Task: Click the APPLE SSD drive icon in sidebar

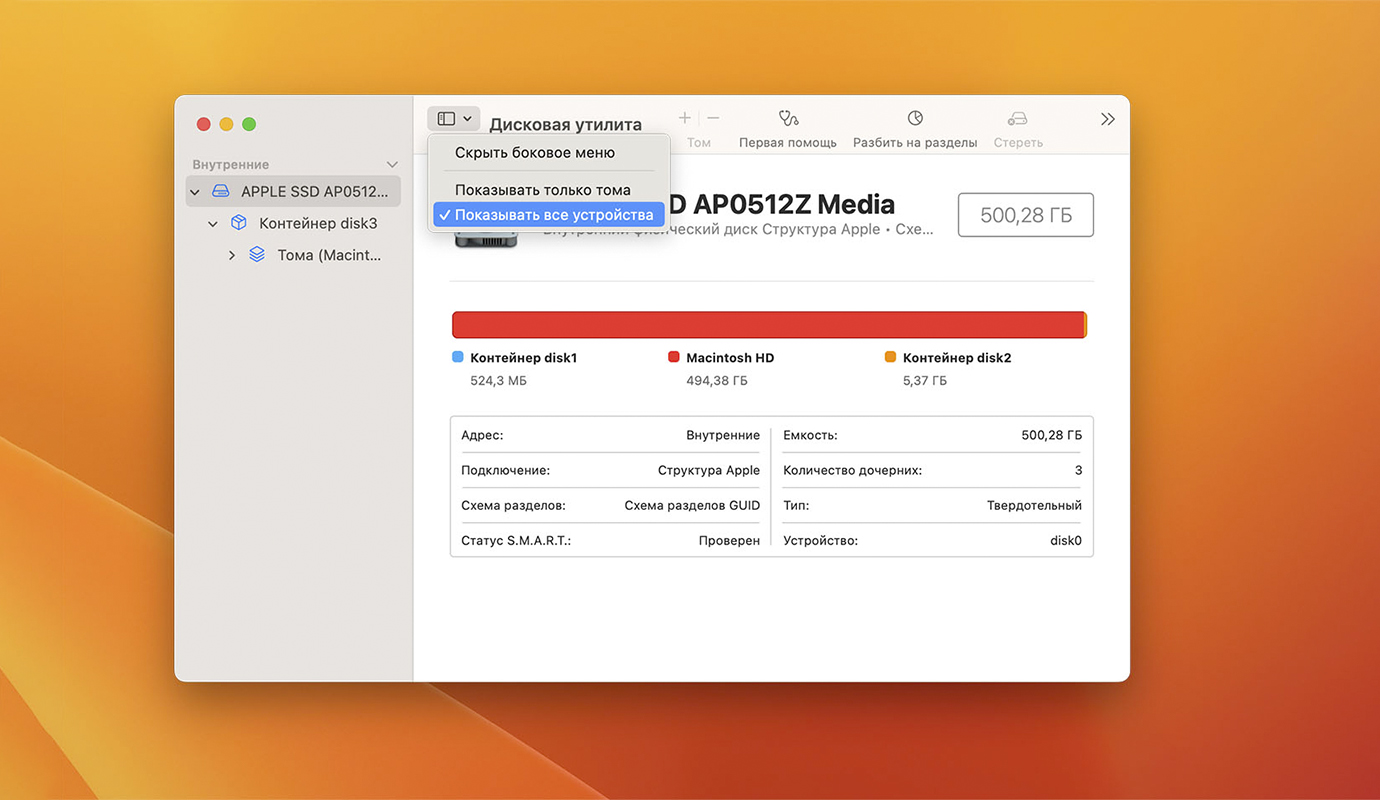Action: 221,191
